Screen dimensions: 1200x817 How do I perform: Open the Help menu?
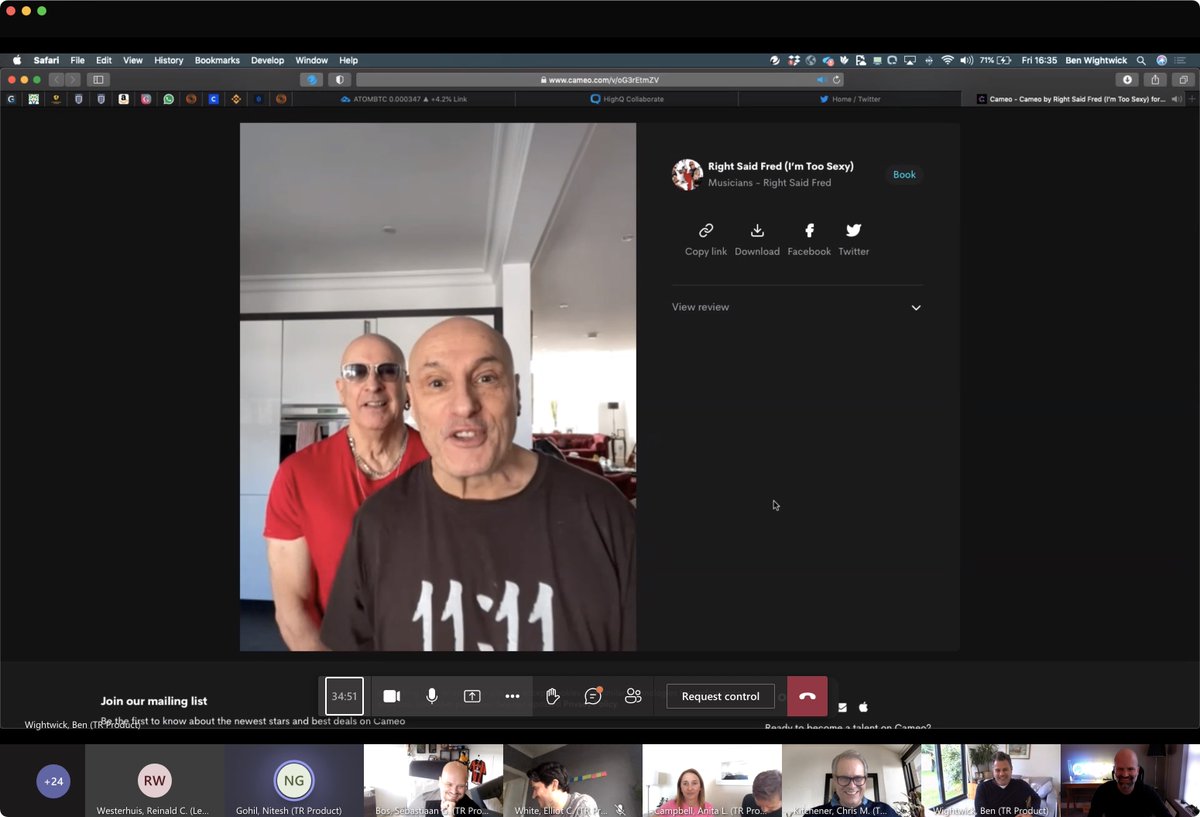(348, 60)
